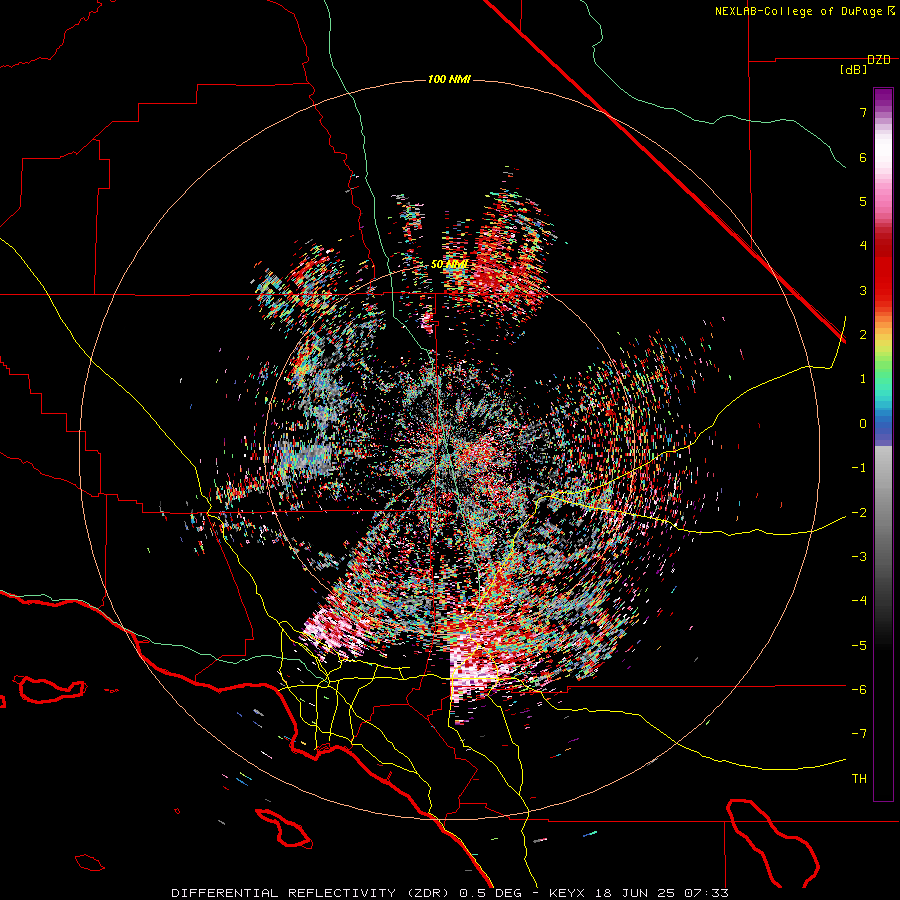Click the -5 dB value on color scale
Screen dimensions: 900x900
click(x=859, y=646)
